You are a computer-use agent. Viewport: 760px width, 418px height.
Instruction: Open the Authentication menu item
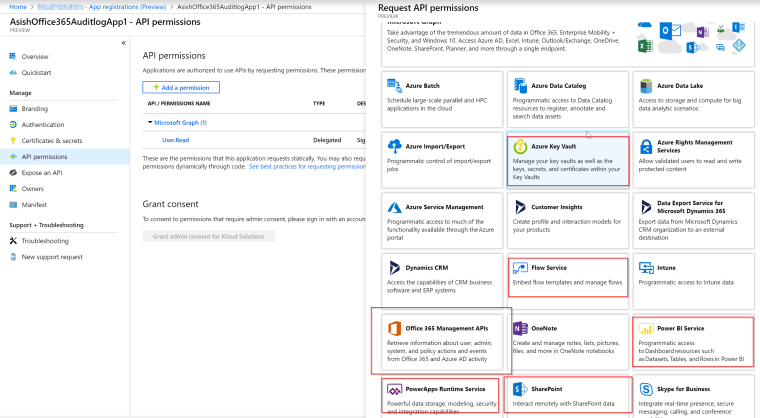tap(43, 125)
